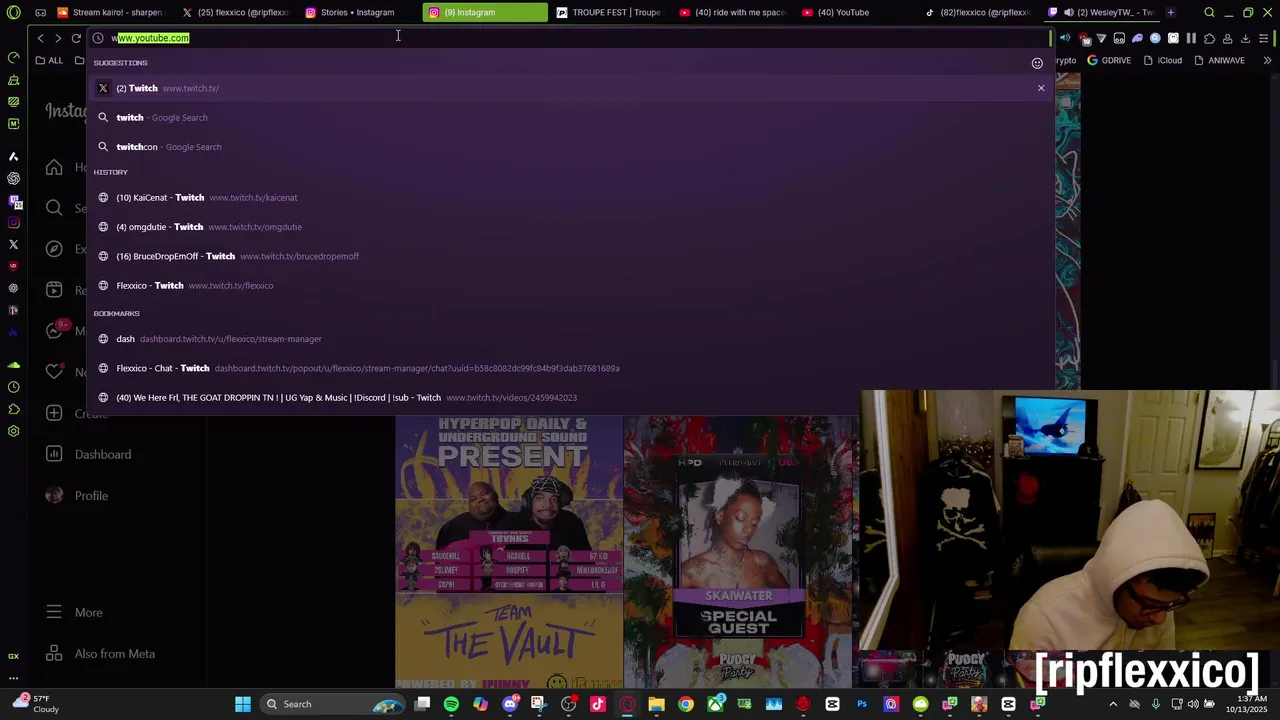Switch to the Stream kairo! SoundCloud tab
Screen dimensions: 1280x720
coord(110,12)
